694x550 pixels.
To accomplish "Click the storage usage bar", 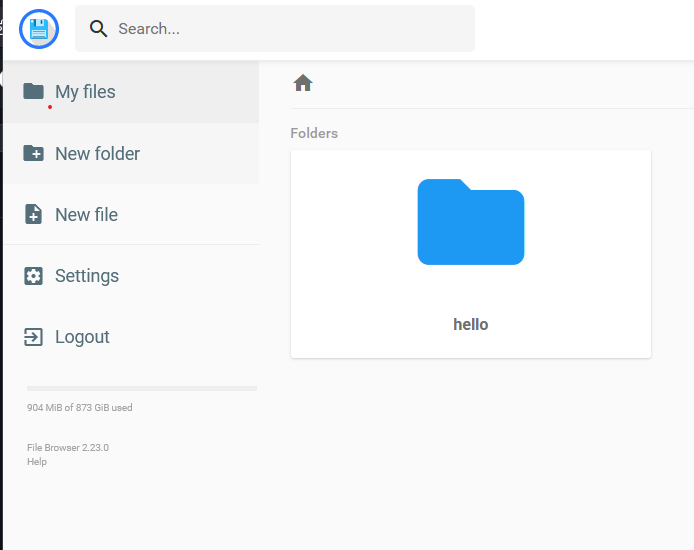I will pos(142,388).
